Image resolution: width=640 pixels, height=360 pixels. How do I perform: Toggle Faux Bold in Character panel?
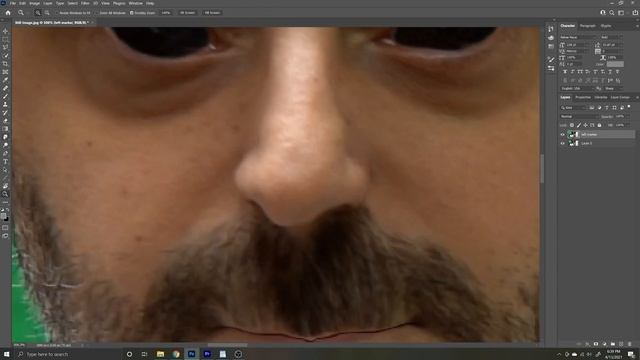point(565,72)
